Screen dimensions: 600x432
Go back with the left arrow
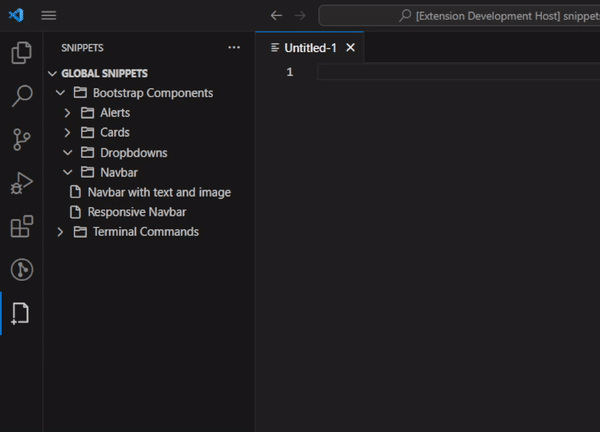pos(276,16)
